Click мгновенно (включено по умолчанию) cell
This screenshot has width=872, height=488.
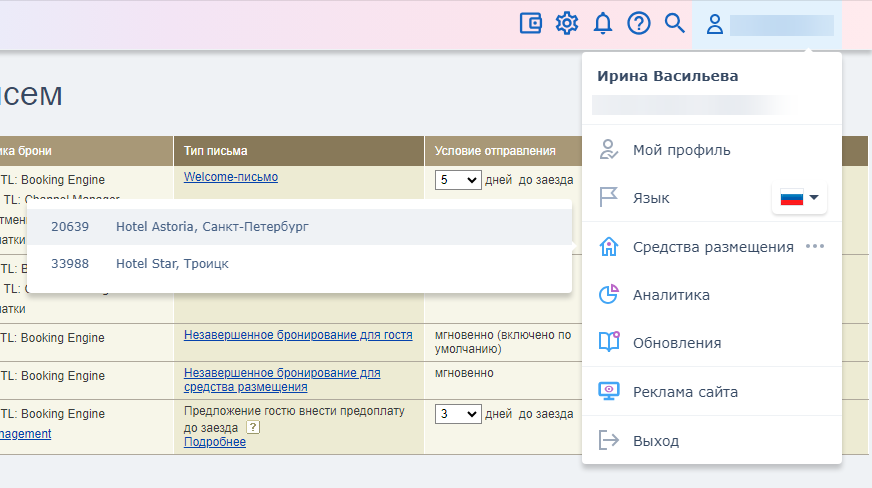click(503, 342)
